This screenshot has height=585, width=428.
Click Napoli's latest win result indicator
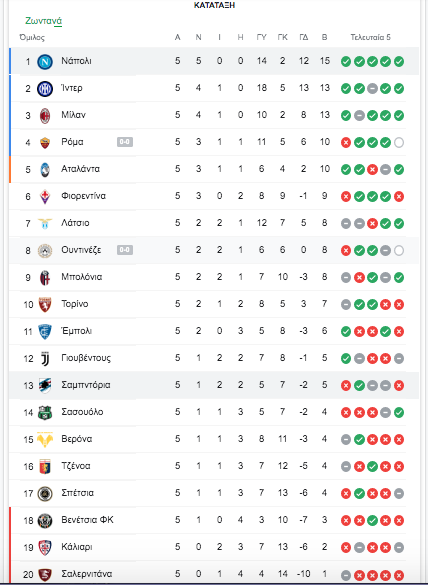point(399,62)
